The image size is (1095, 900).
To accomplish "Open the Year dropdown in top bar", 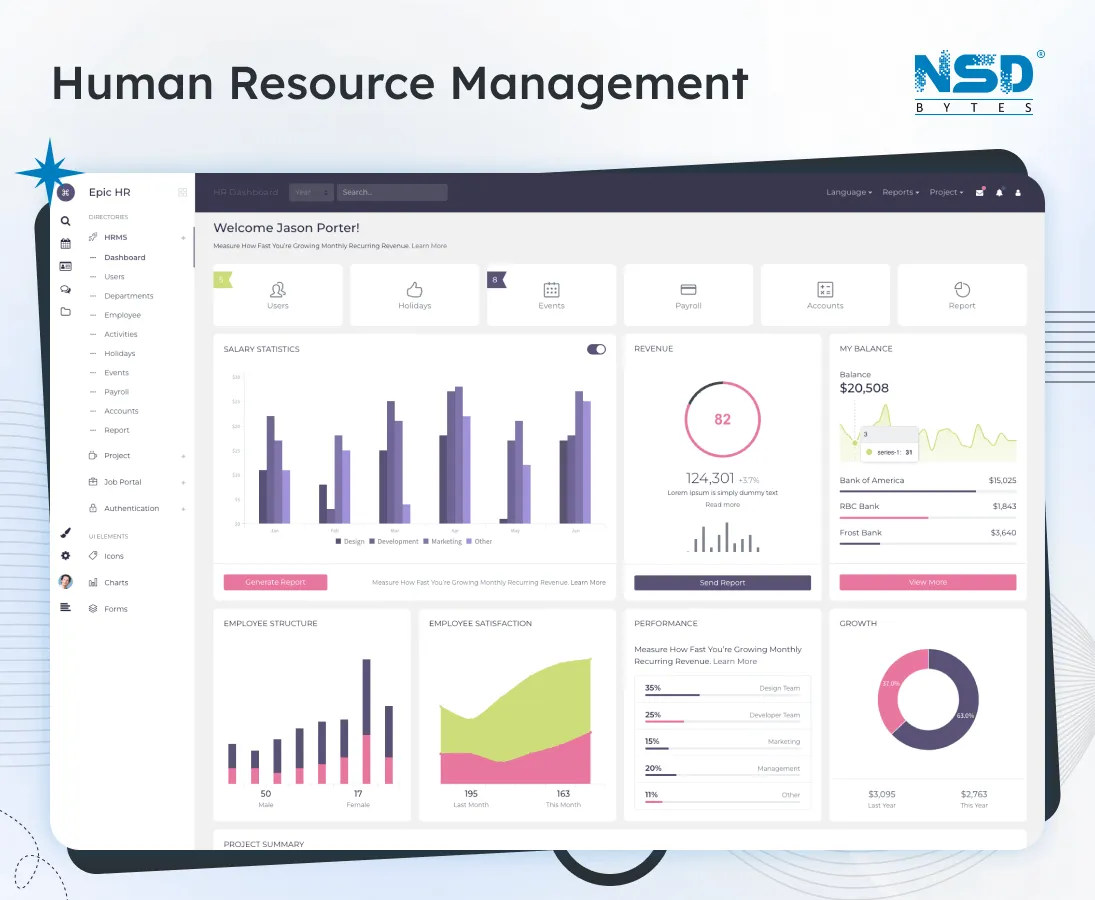I will tap(311, 193).
